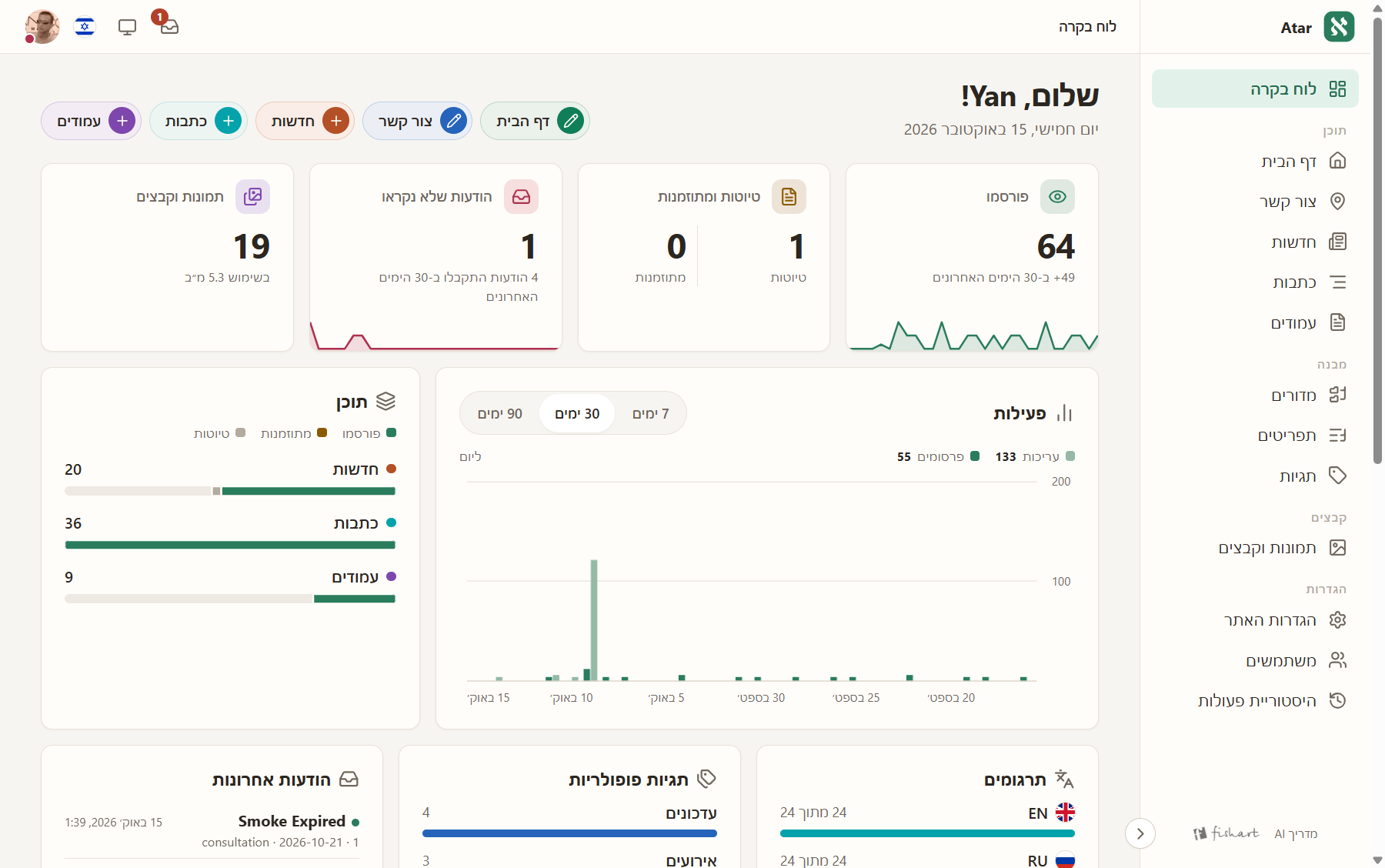Image resolution: width=1385 pixels, height=868 pixels.
Task: Collapse the sidebar with chevron button
Action: [1140, 833]
